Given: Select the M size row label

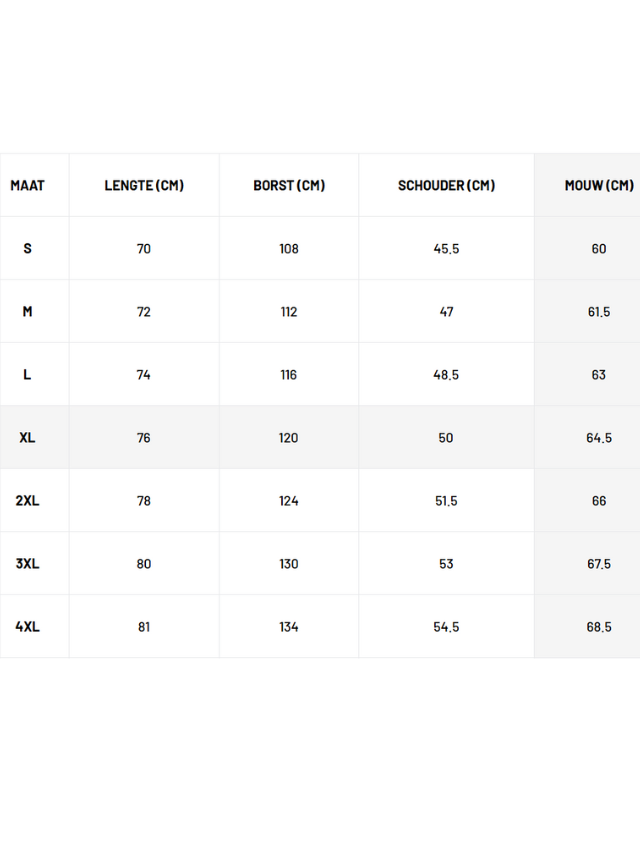Looking at the screenshot, I should pos(27,311).
